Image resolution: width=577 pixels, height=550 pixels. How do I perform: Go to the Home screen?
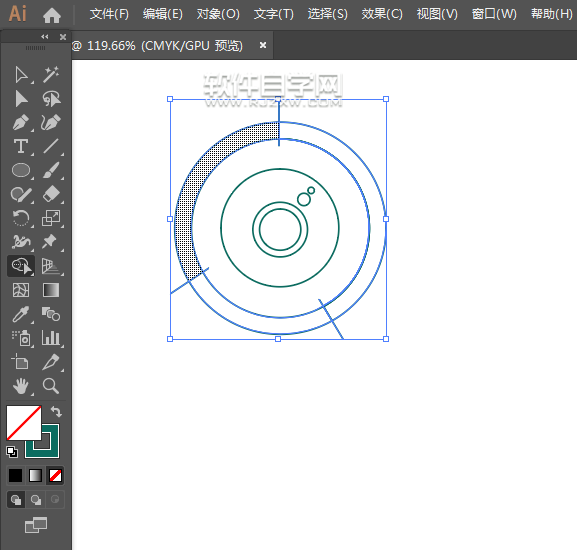coord(52,15)
